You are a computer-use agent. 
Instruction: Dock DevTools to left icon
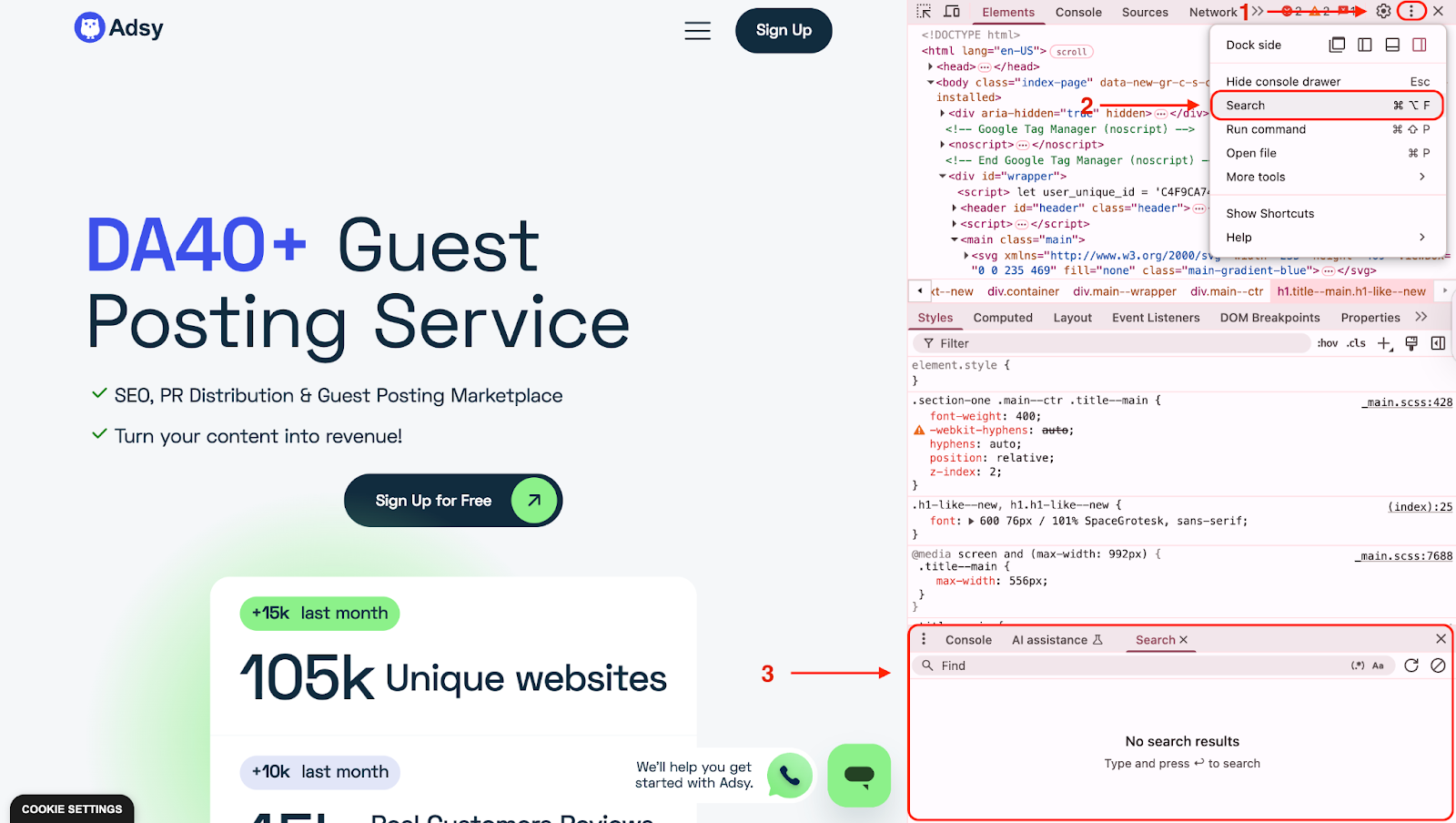coord(1365,45)
